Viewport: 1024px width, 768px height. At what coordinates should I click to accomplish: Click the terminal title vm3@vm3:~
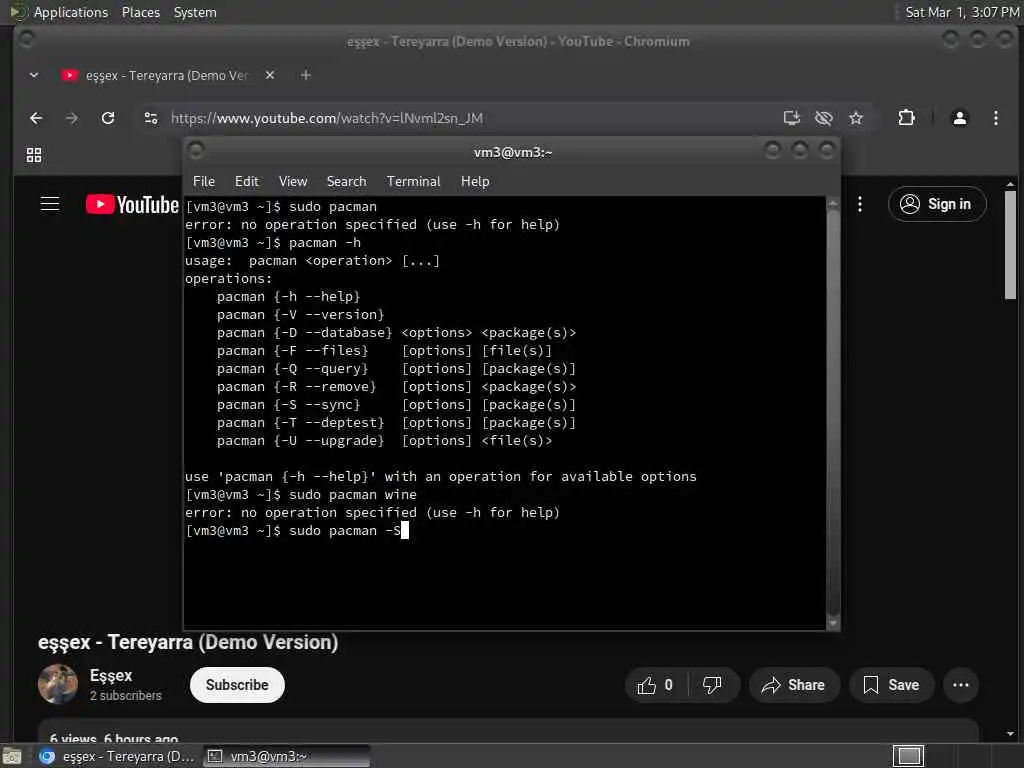[513, 152]
